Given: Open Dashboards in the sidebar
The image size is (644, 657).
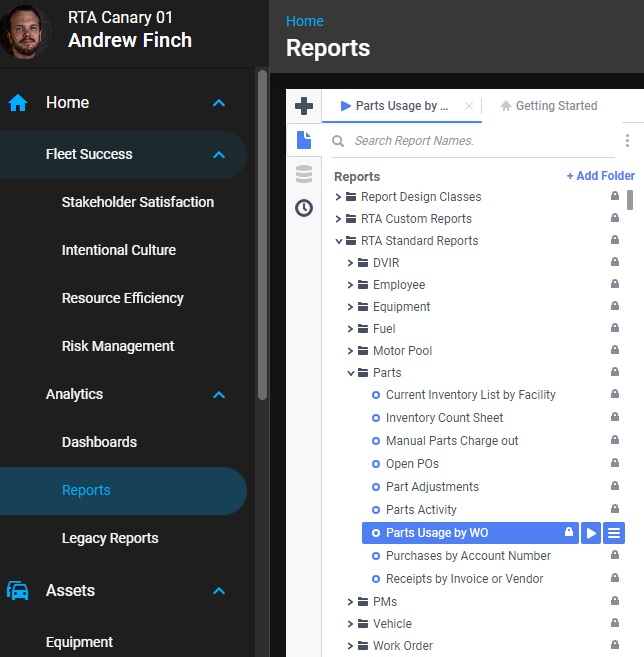Looking at the screenshot, I should coord(99,442).
